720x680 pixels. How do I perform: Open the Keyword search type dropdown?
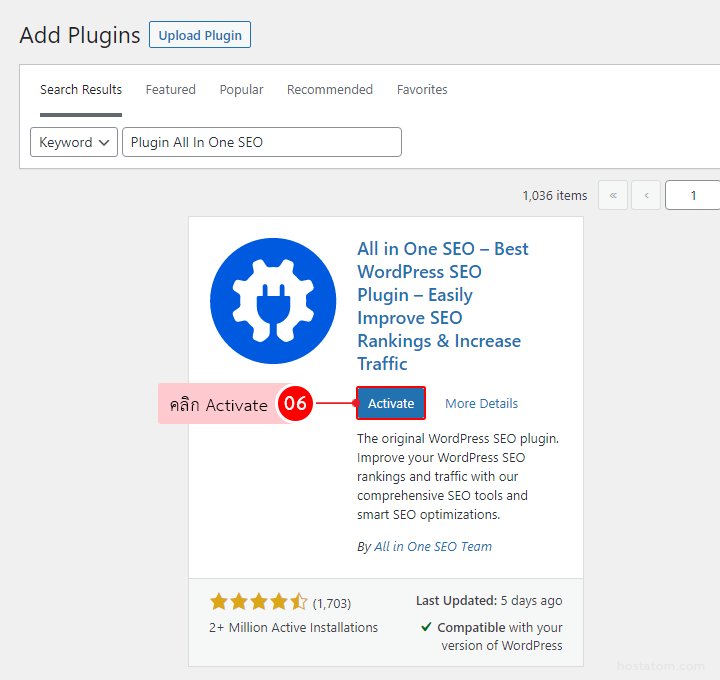pyautogui.click(x=74, y=142)
